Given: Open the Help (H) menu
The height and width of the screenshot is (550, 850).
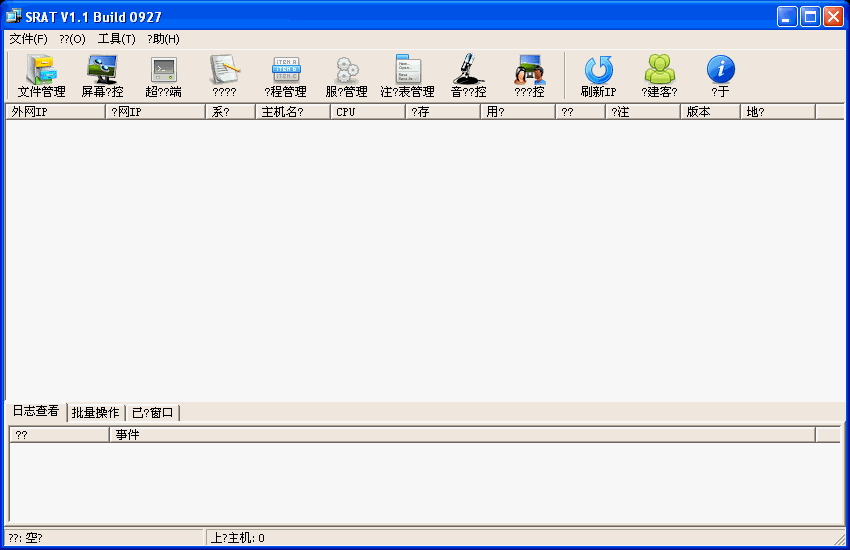Looking at the screenshot, I should 163,39.
